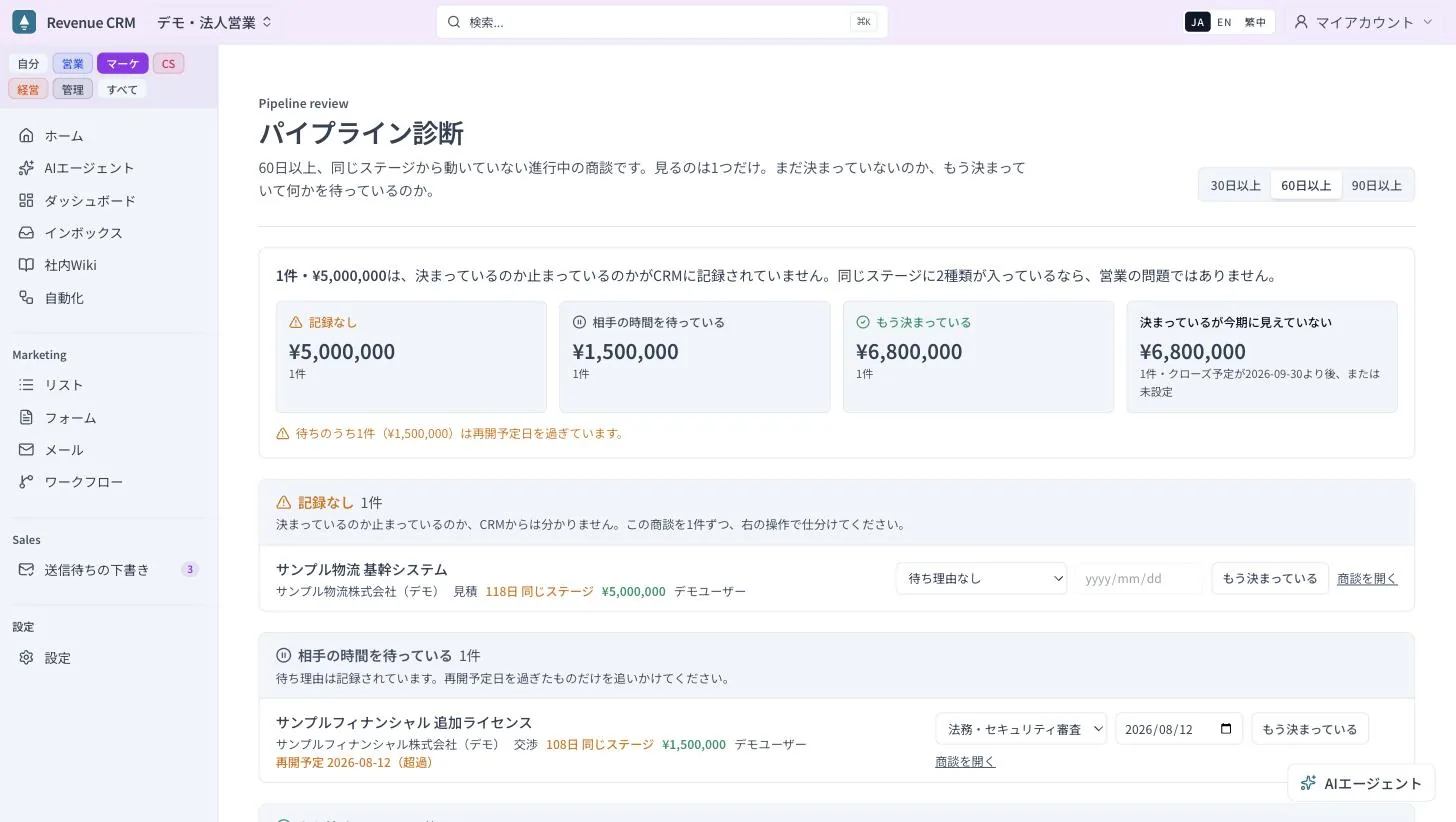Image resolution: width=1456 pixels, height=822 pixels.
Task: Click warning icon on 再開予定日 overdue notice
Action: click(283, 434)
